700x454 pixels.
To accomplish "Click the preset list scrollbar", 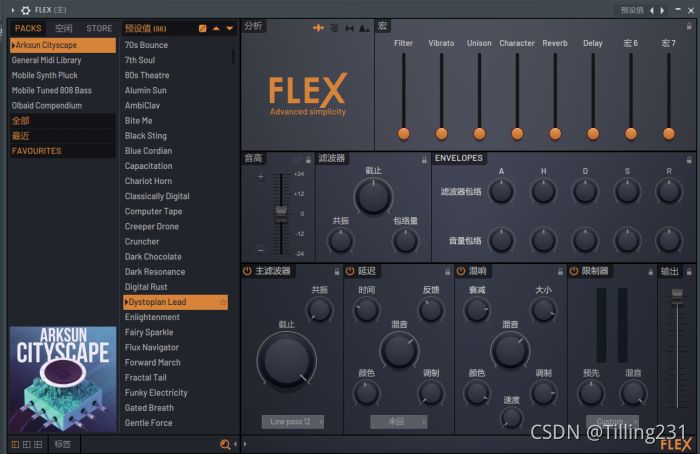I will [233, 56].
